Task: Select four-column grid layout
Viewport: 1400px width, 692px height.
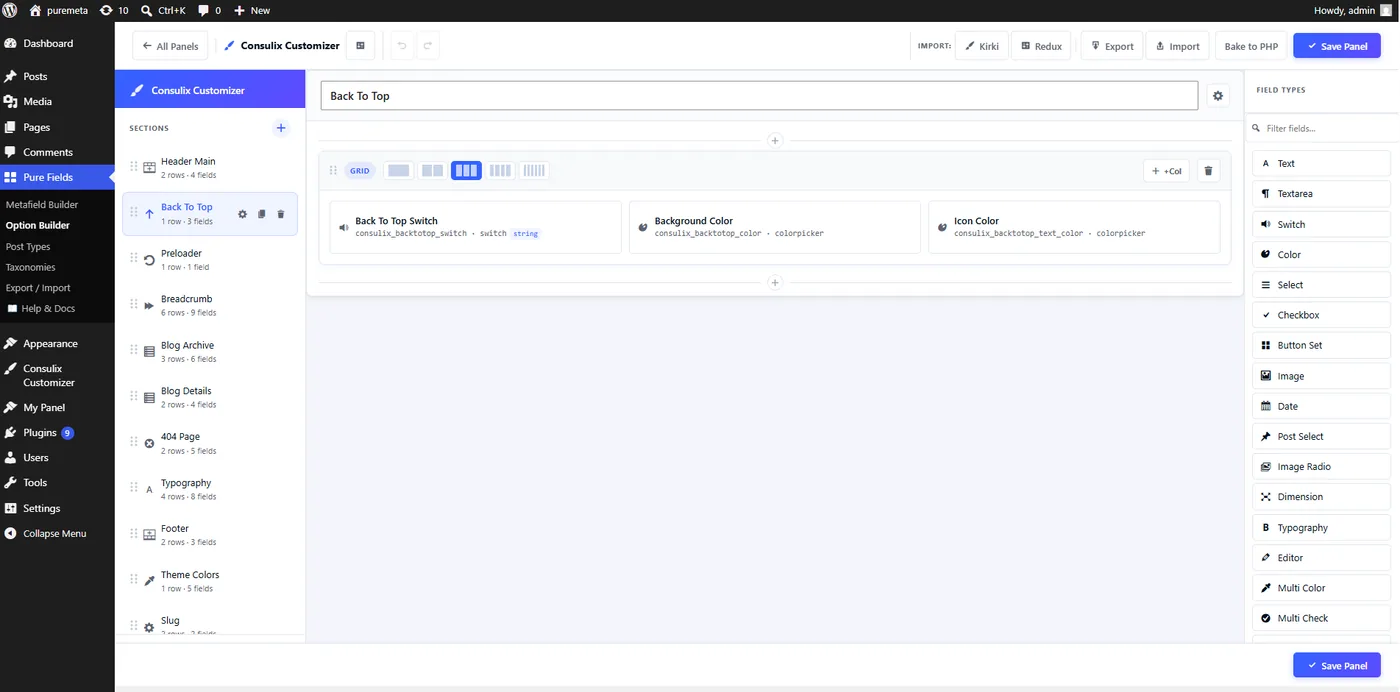Action: tap(500, 171)
